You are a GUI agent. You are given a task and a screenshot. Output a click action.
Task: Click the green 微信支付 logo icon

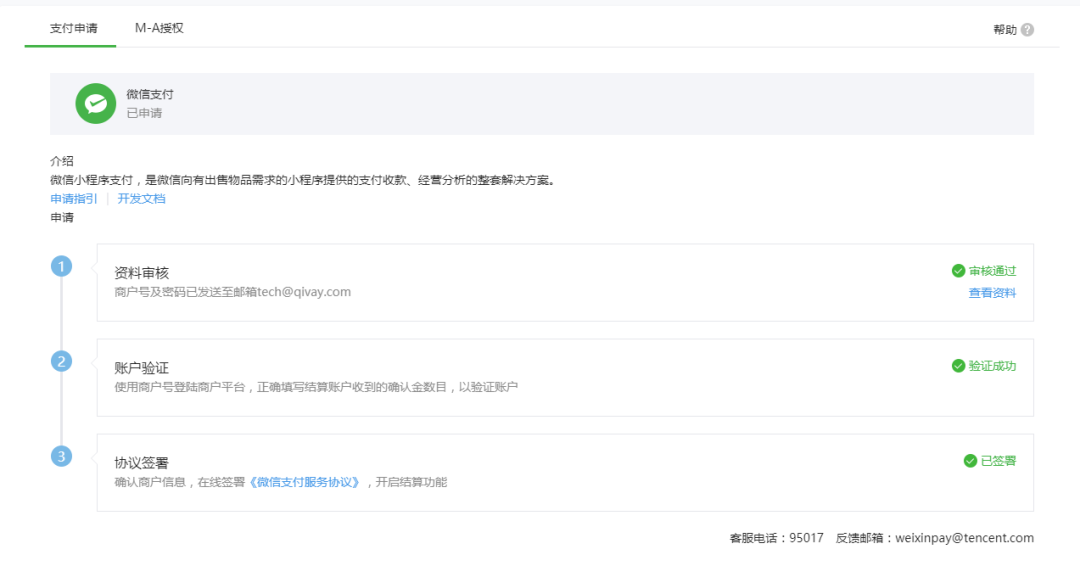[96, 104]
